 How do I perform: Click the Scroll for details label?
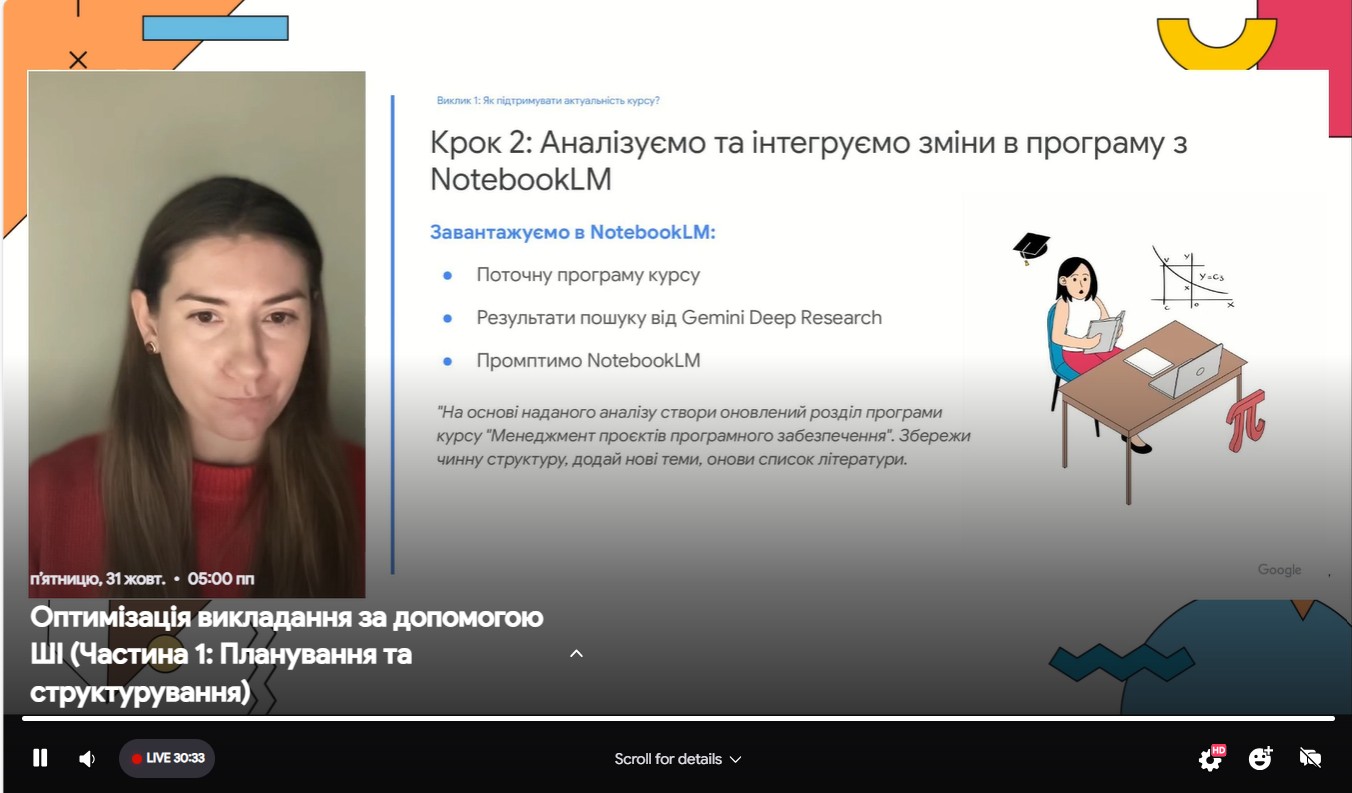click(667, 759)
